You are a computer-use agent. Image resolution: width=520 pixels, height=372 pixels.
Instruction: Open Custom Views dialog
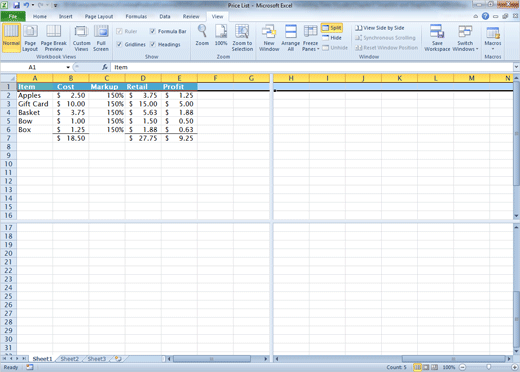point(81,38)
